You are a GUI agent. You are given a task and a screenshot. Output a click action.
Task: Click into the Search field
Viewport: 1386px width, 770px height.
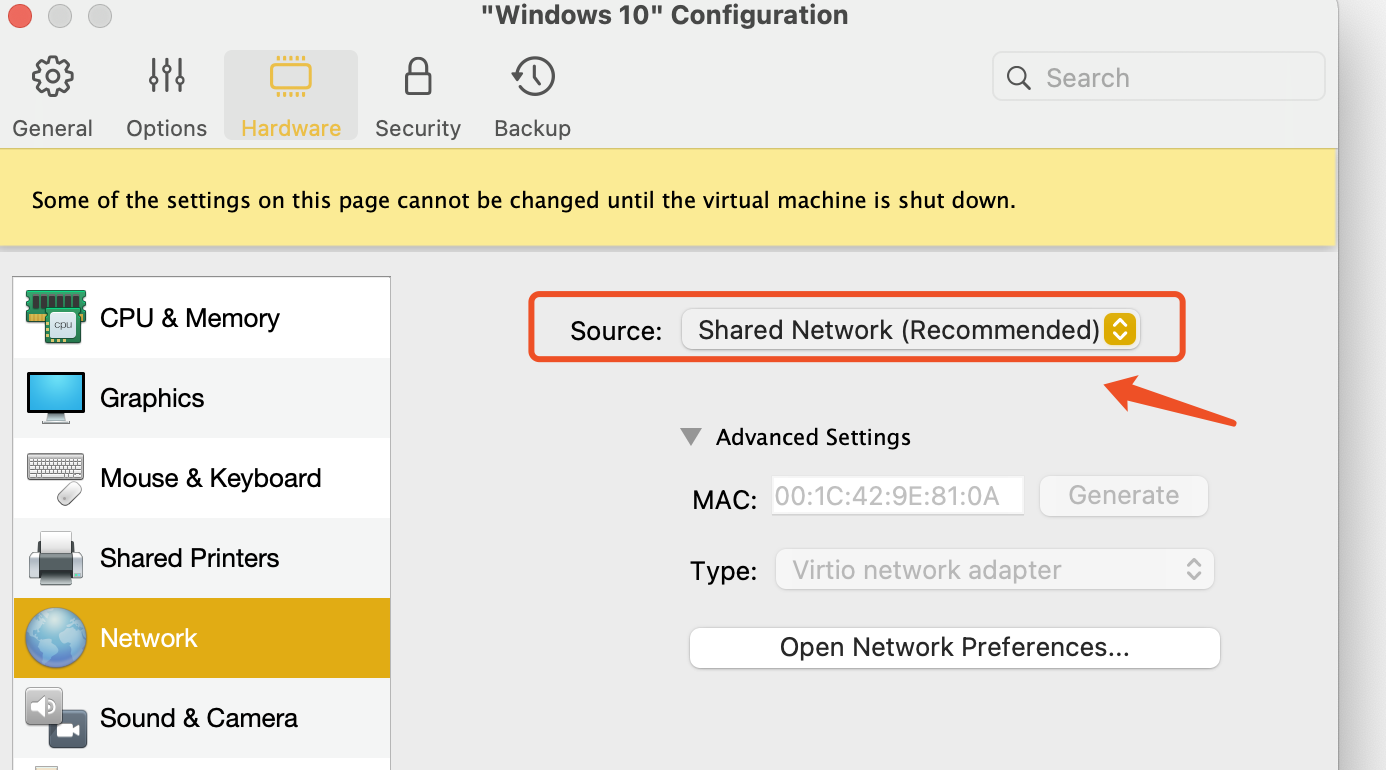pyautogui.click(x=1159, y=78)
